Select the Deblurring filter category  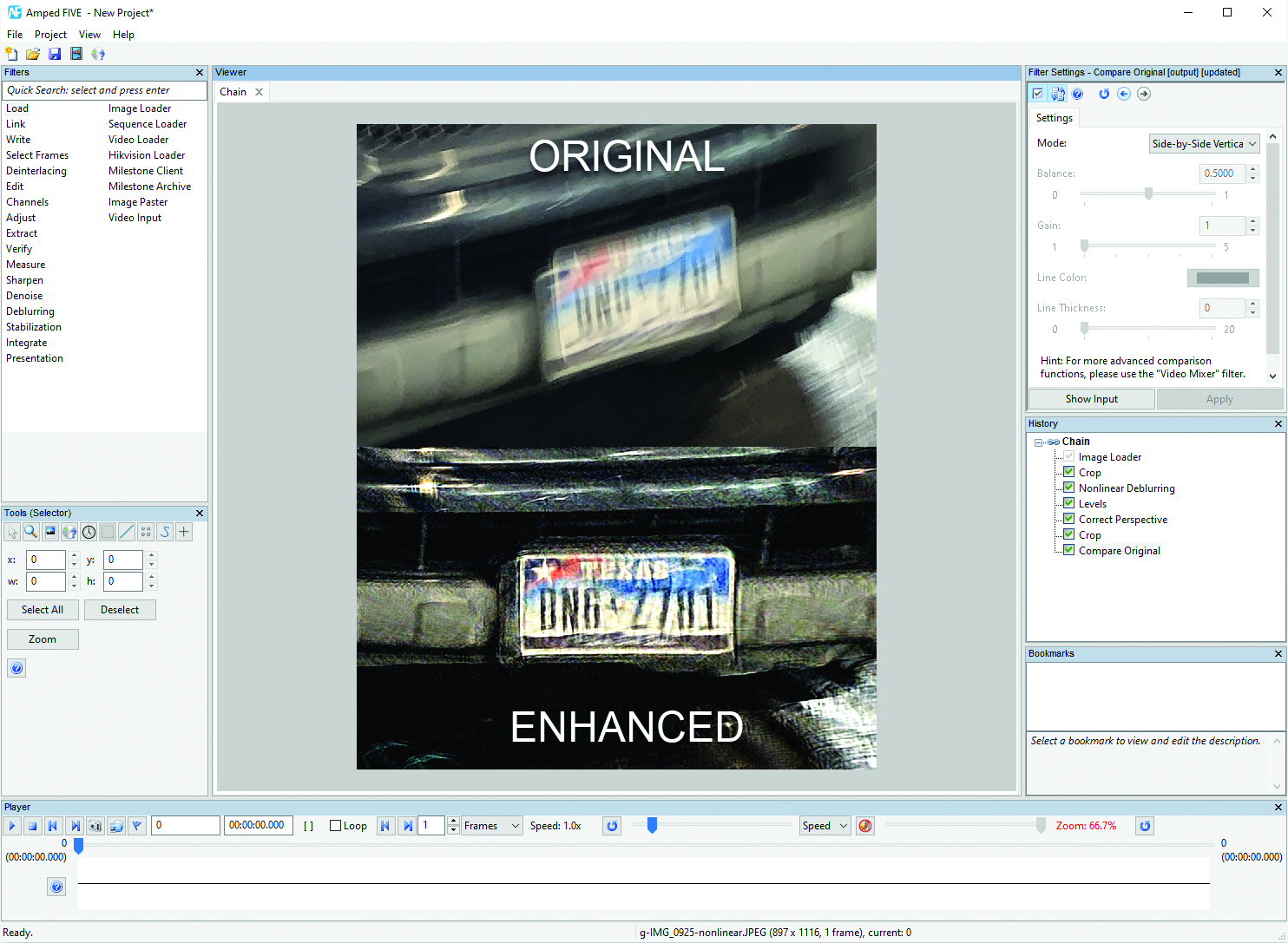click(x=30, y=311)
